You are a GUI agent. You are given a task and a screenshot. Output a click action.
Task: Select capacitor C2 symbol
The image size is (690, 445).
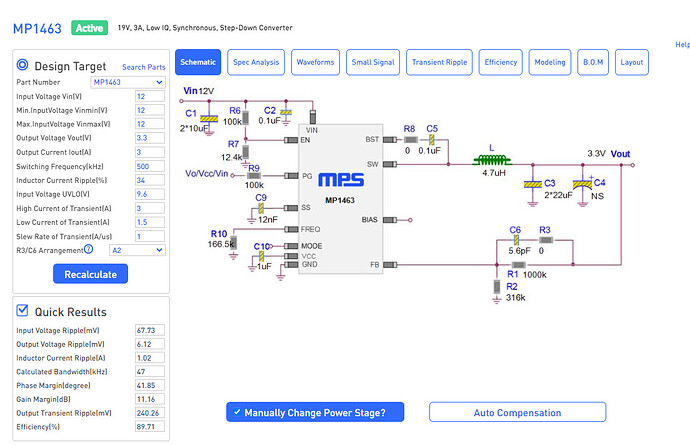tap(286, 113)
